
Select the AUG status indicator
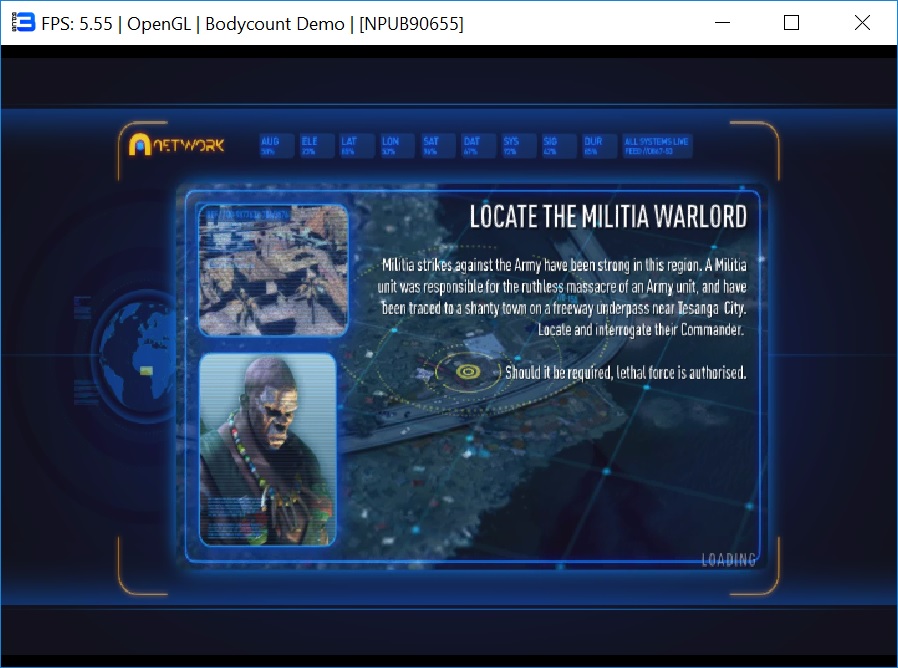271,146
